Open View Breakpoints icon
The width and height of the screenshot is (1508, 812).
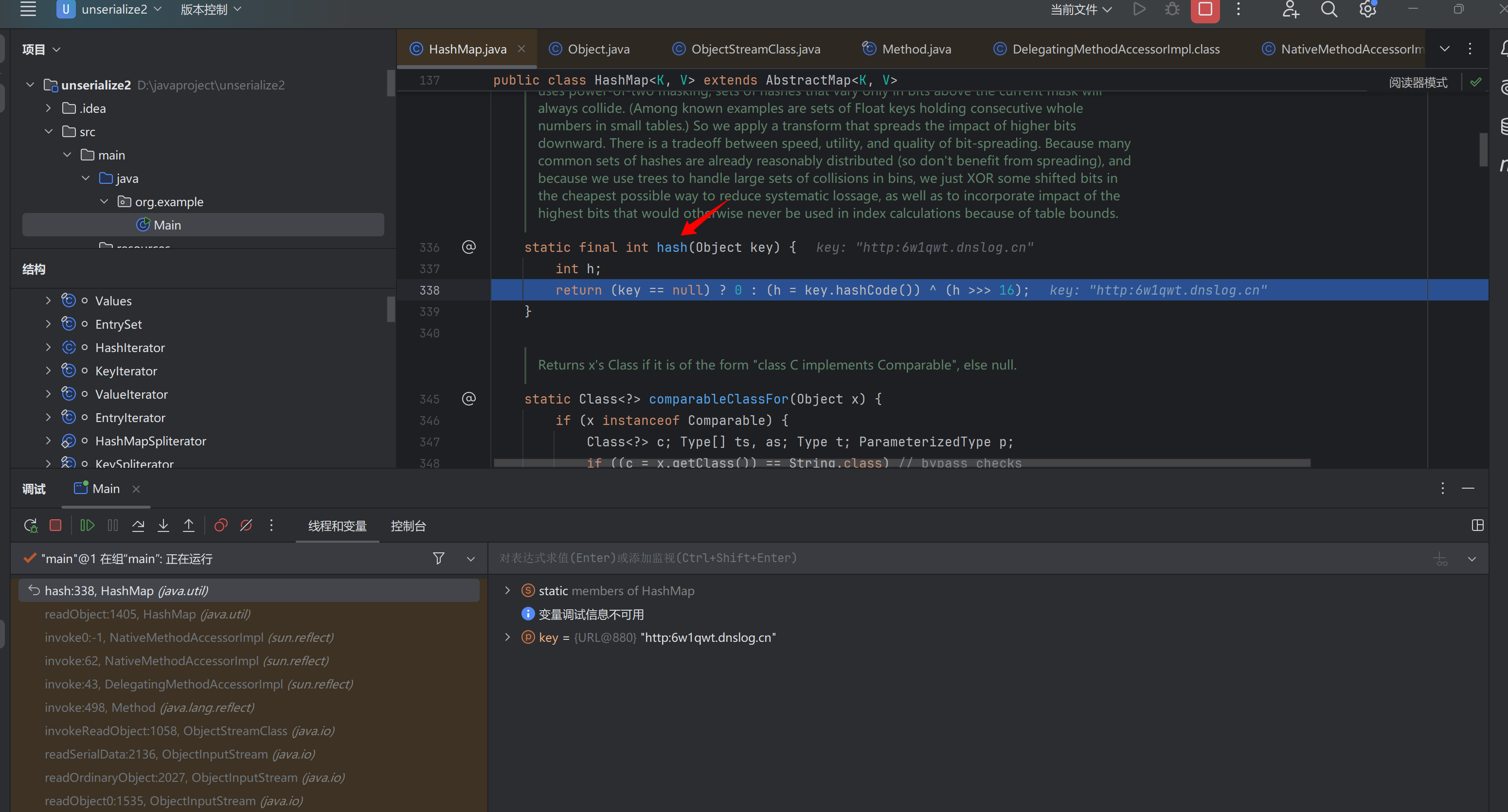pyautogui.click(x=221, y=525)
